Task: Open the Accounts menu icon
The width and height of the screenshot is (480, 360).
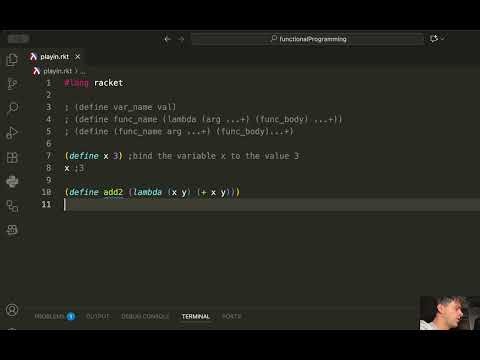Action: 12,310
